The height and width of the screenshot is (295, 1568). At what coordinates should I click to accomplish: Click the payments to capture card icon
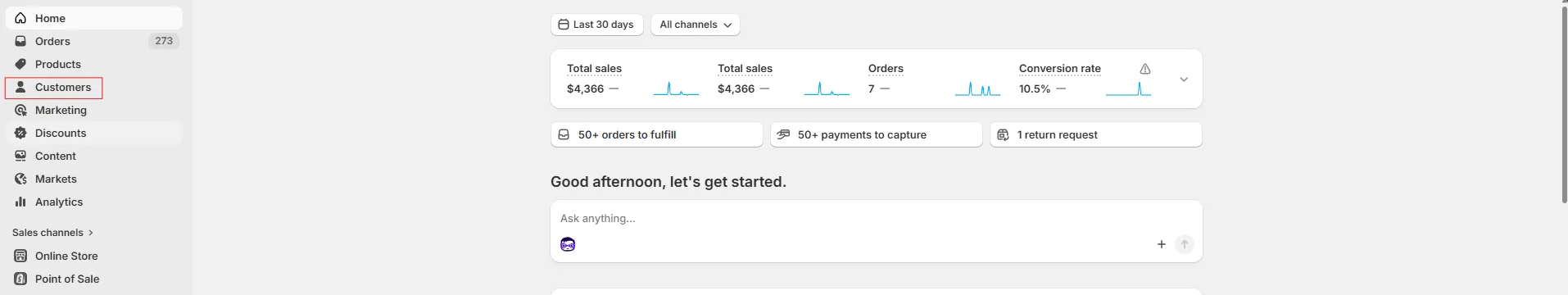(783, 134)
